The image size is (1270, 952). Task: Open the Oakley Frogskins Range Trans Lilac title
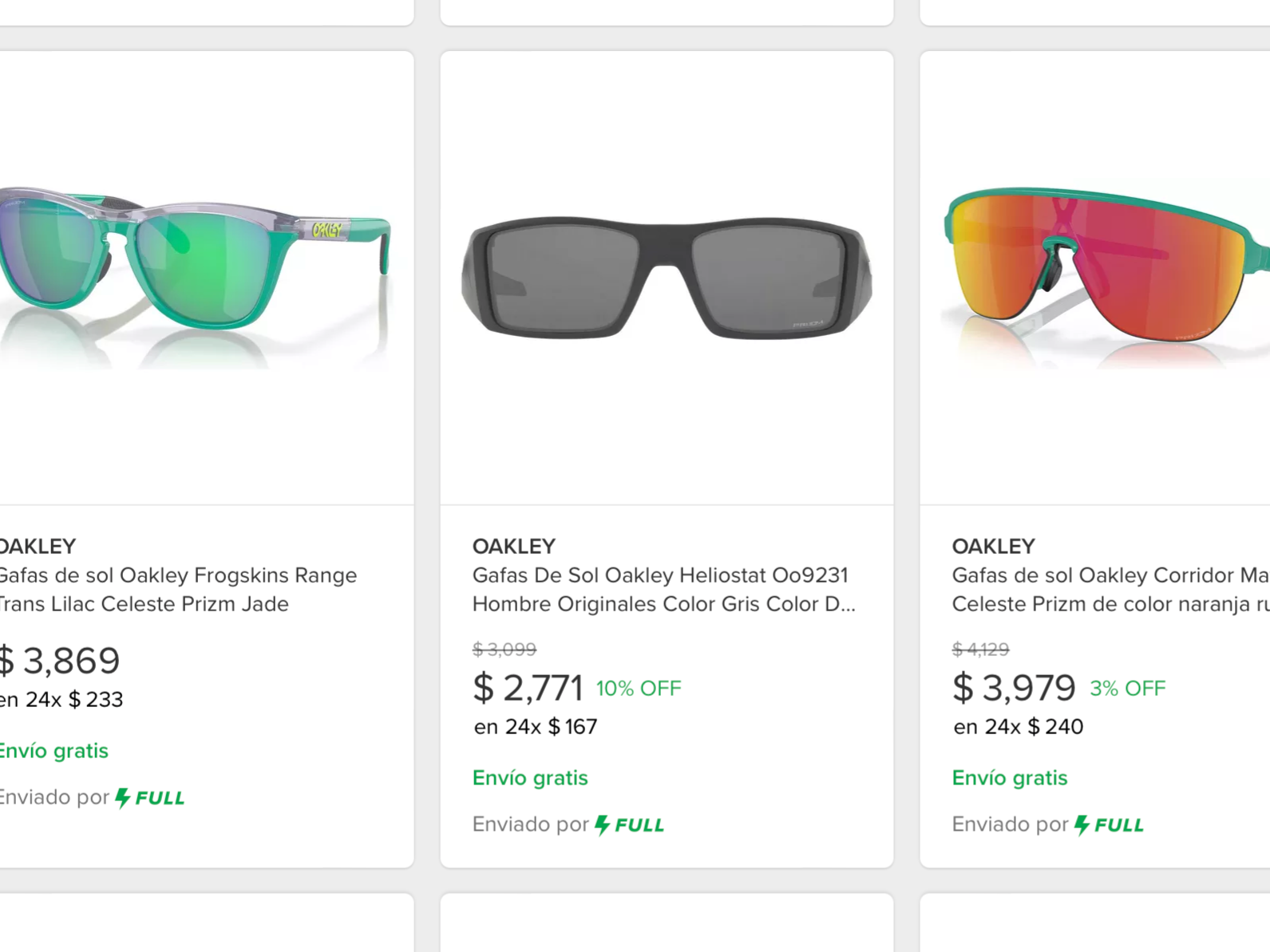pyautogui.click(x=177, y=590)
